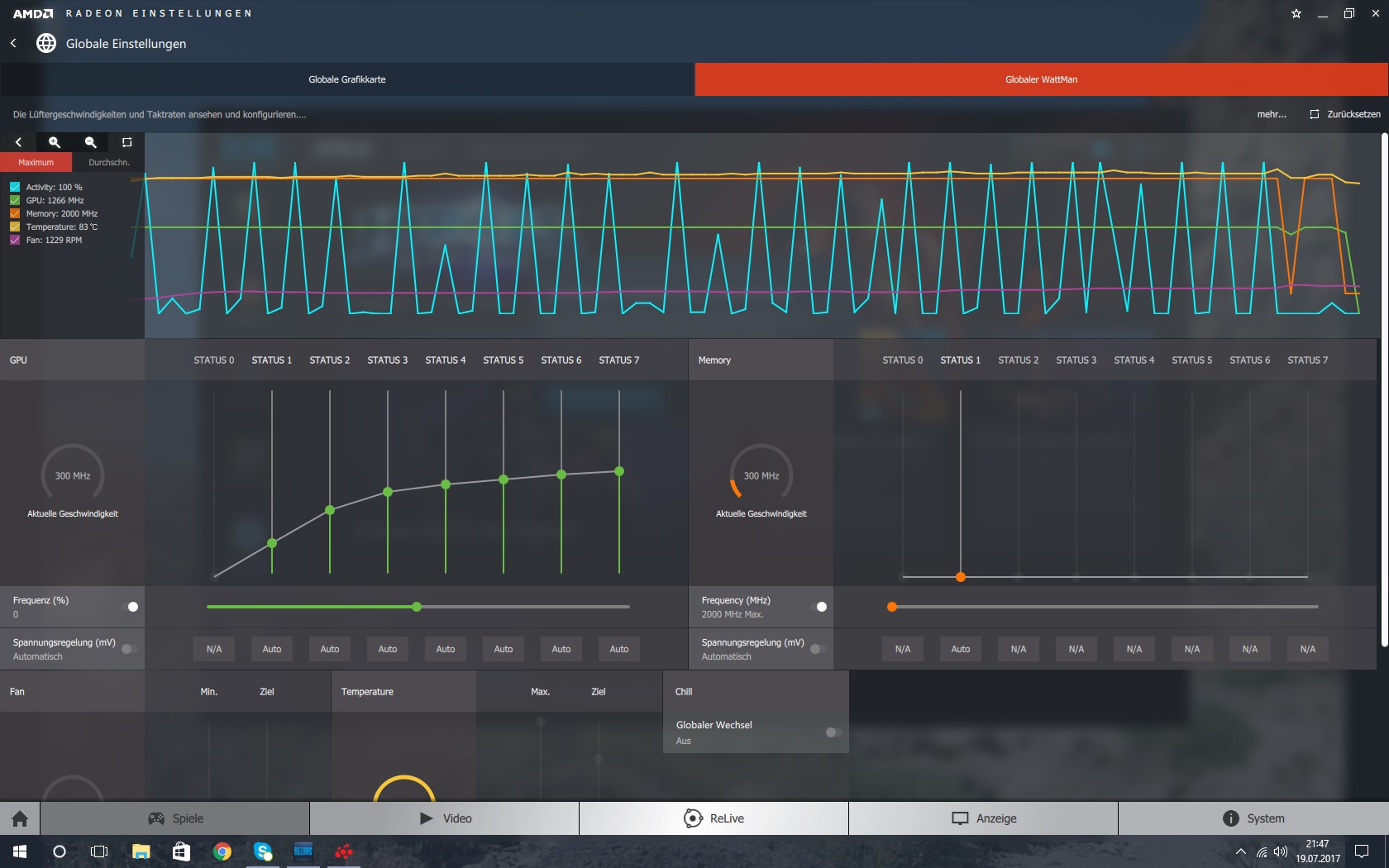Click the GPU Status 7 frequency point
This screenshot has height=868, width=1389.
619,471
